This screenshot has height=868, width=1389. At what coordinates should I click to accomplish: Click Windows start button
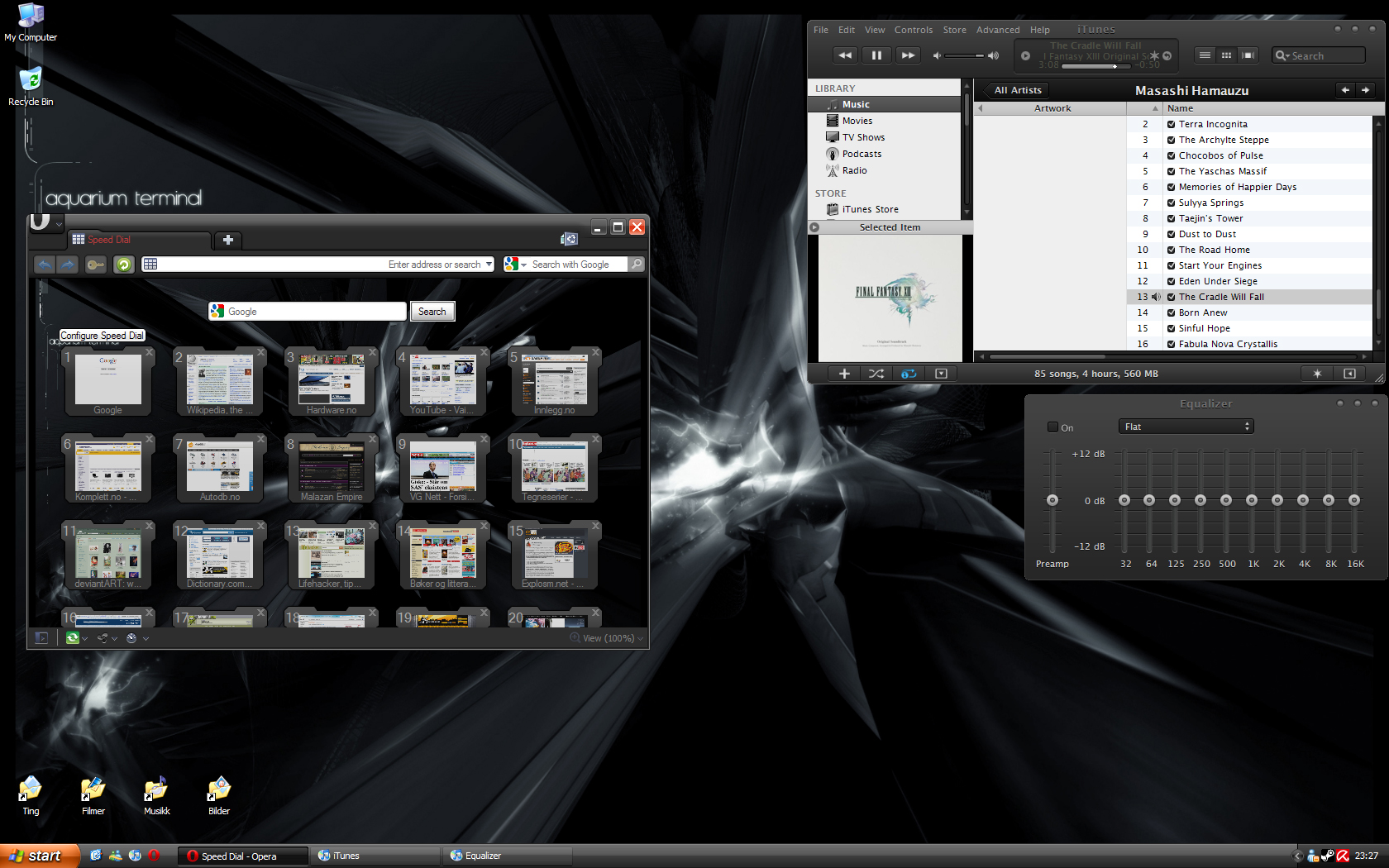[40, 856]
